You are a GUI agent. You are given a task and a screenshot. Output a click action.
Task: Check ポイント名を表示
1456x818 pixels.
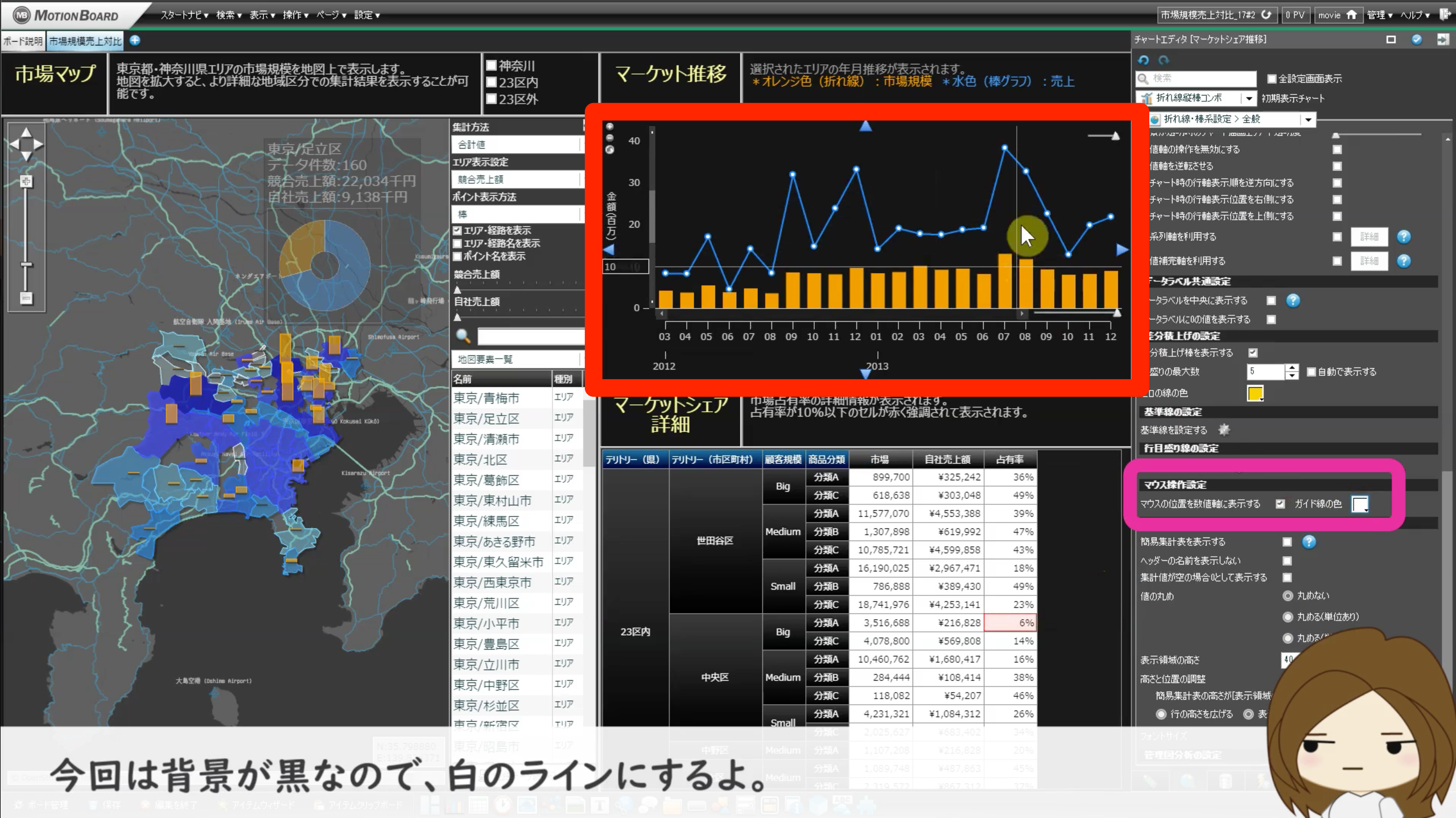click(457, 257)
